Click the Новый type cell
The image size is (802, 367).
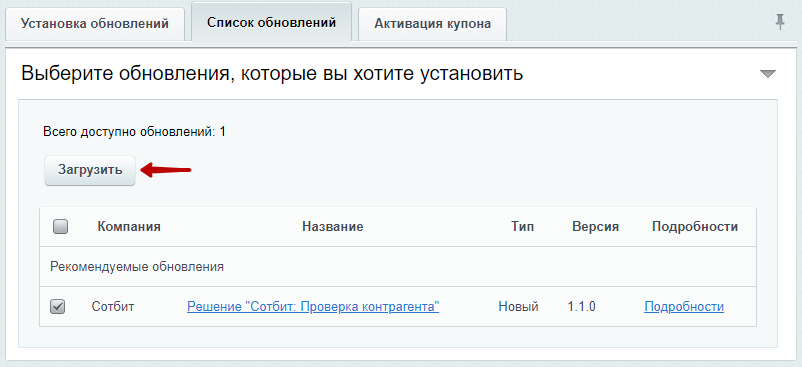click(519, 307)
